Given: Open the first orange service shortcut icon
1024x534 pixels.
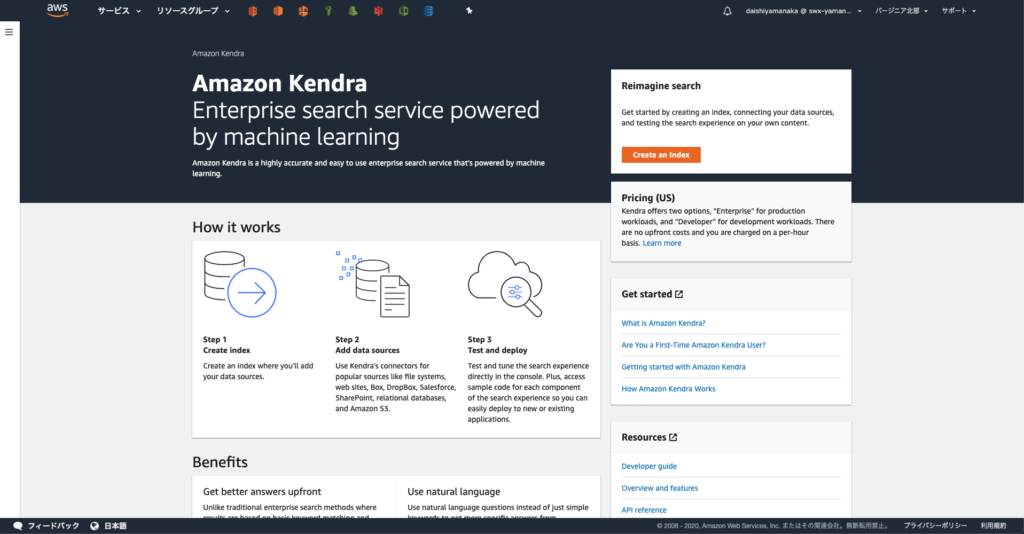Looking at the screenshot, I should coord(253,11).
